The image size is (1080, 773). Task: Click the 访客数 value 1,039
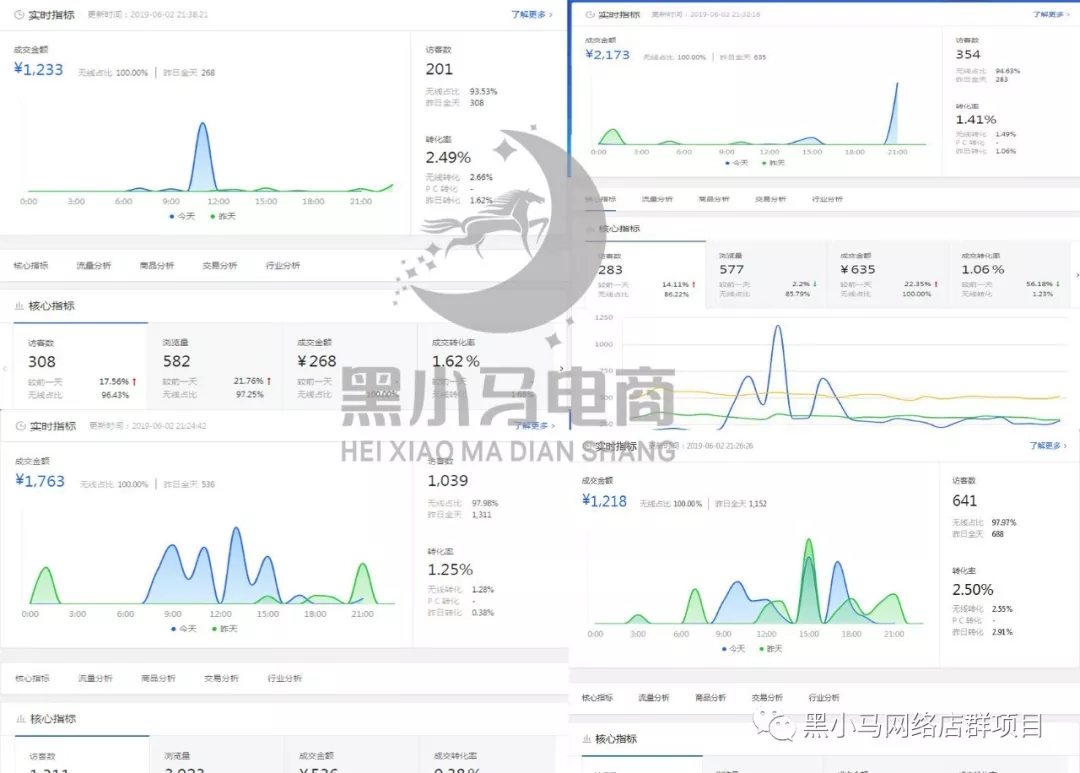point(448,480)
